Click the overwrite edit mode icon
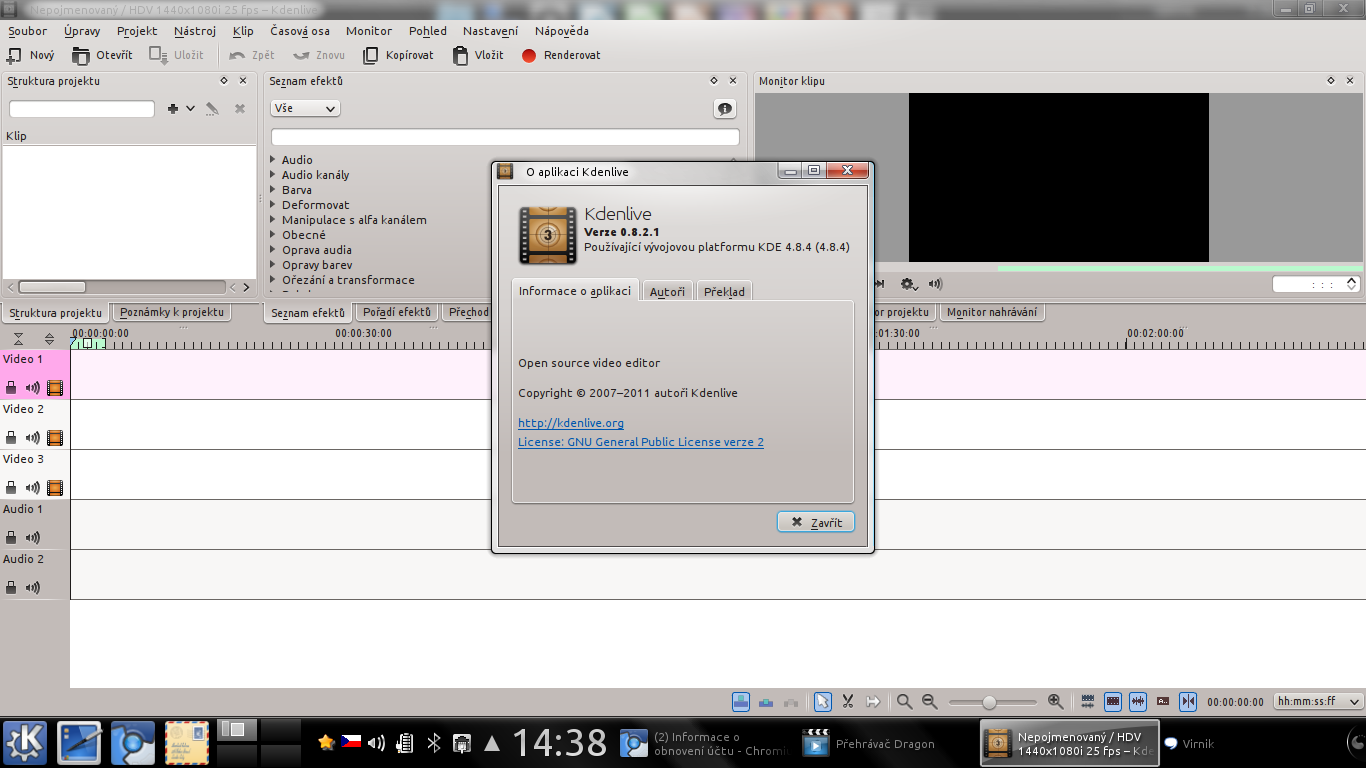The width and height of the screenshot is (1366, 768). [x=766, y=702]
